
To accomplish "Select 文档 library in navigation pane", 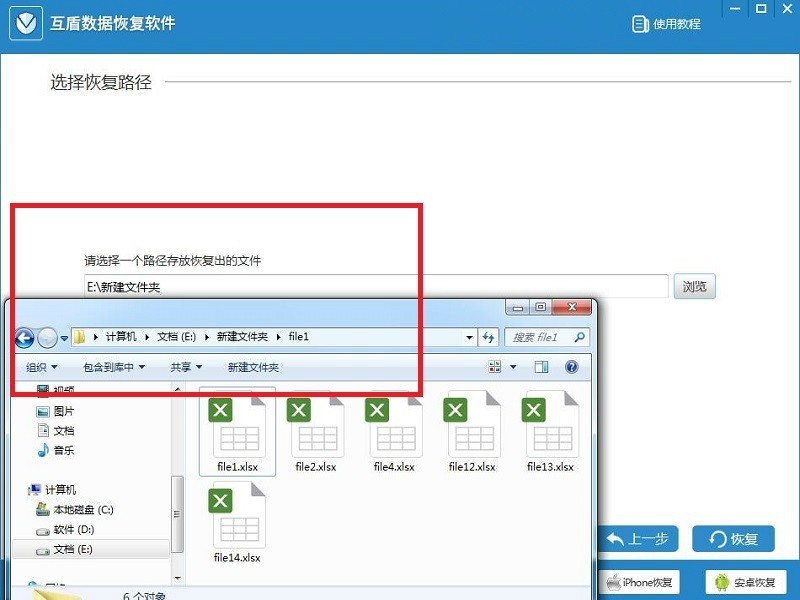I will click(x=56, y=431).
